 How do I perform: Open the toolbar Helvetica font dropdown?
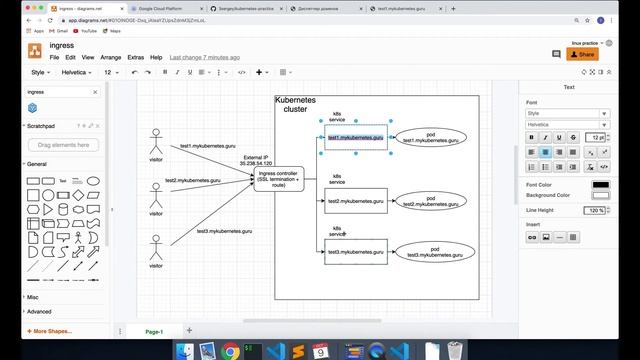pyautogui.click(x=76, y=72)
